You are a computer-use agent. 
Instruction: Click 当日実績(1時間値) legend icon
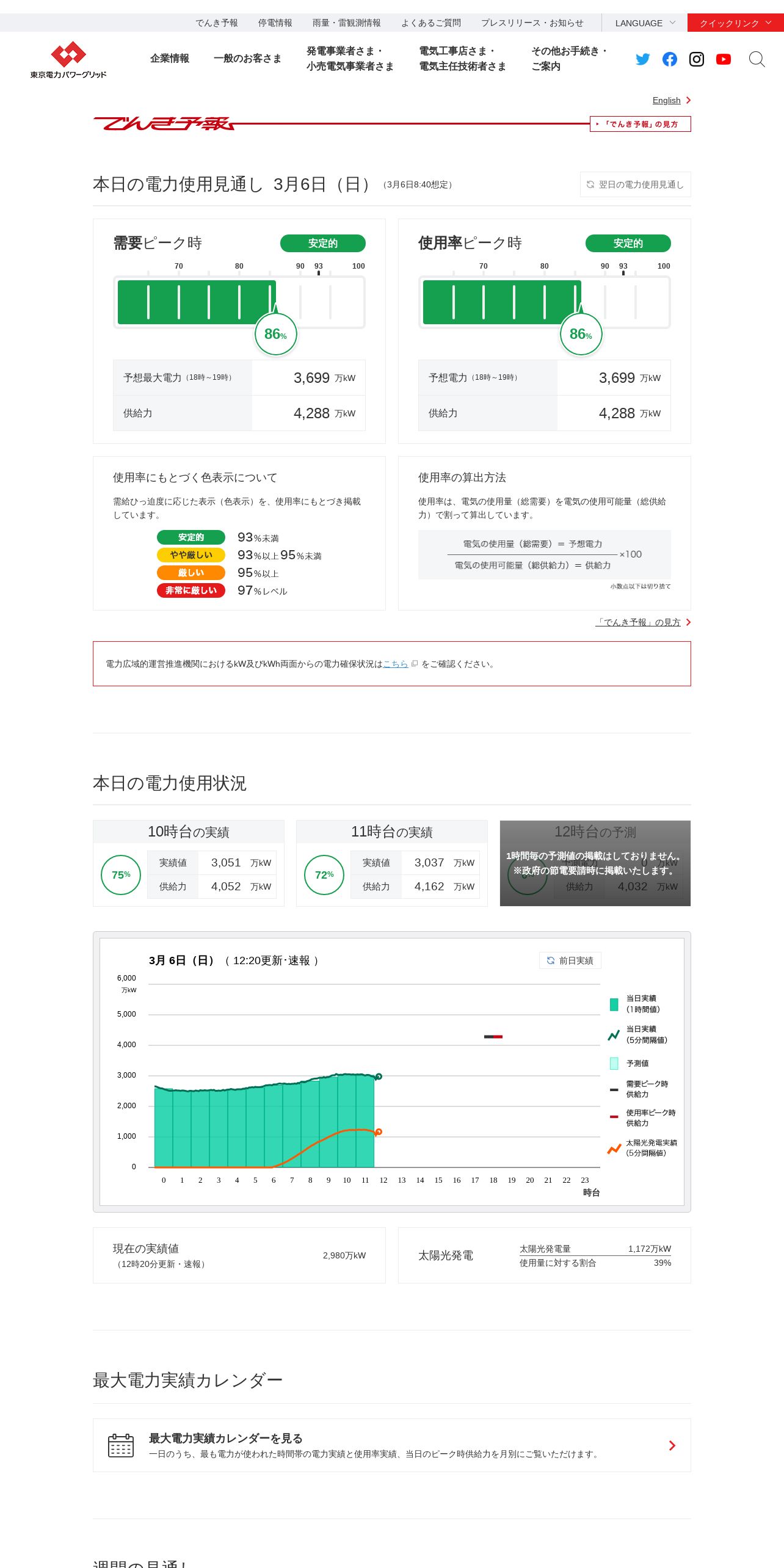(614, 1004)
